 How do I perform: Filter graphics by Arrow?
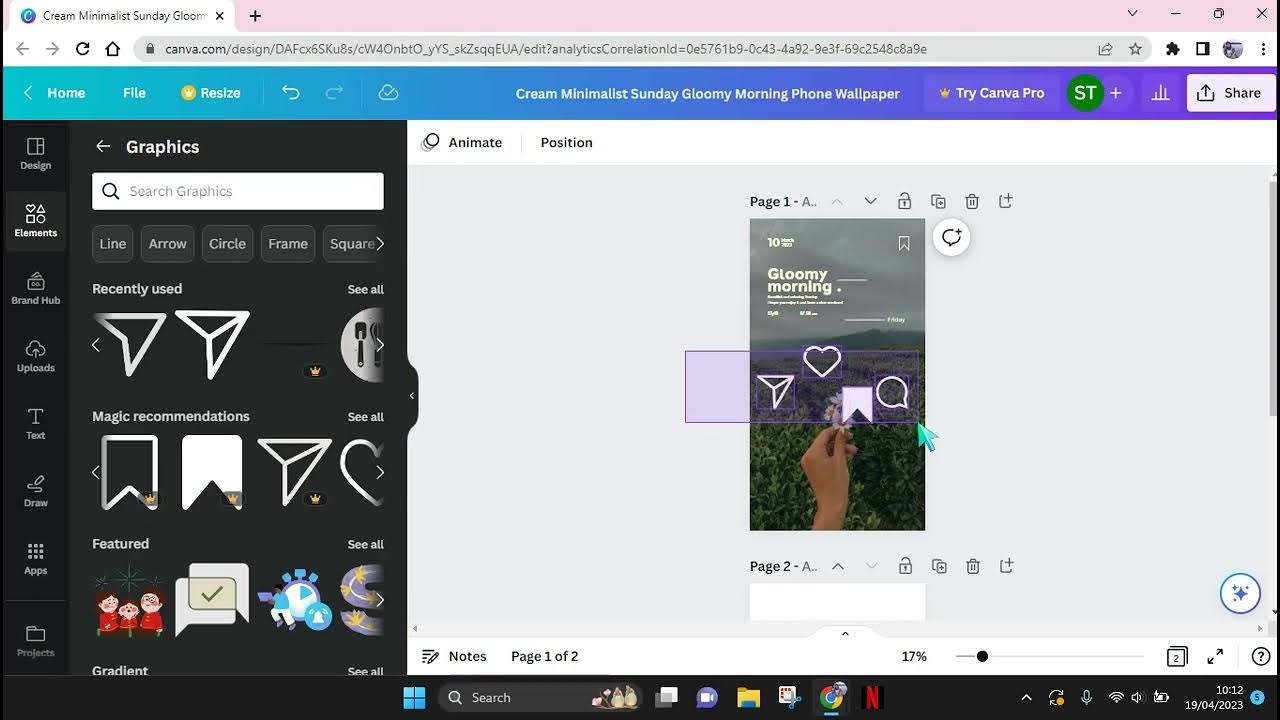[x=168, y=243]
